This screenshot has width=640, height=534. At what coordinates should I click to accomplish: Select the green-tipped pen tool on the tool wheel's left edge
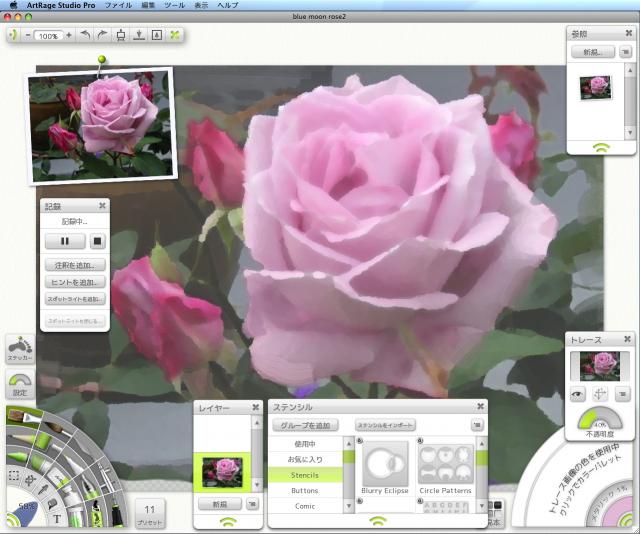pos(17,456)
